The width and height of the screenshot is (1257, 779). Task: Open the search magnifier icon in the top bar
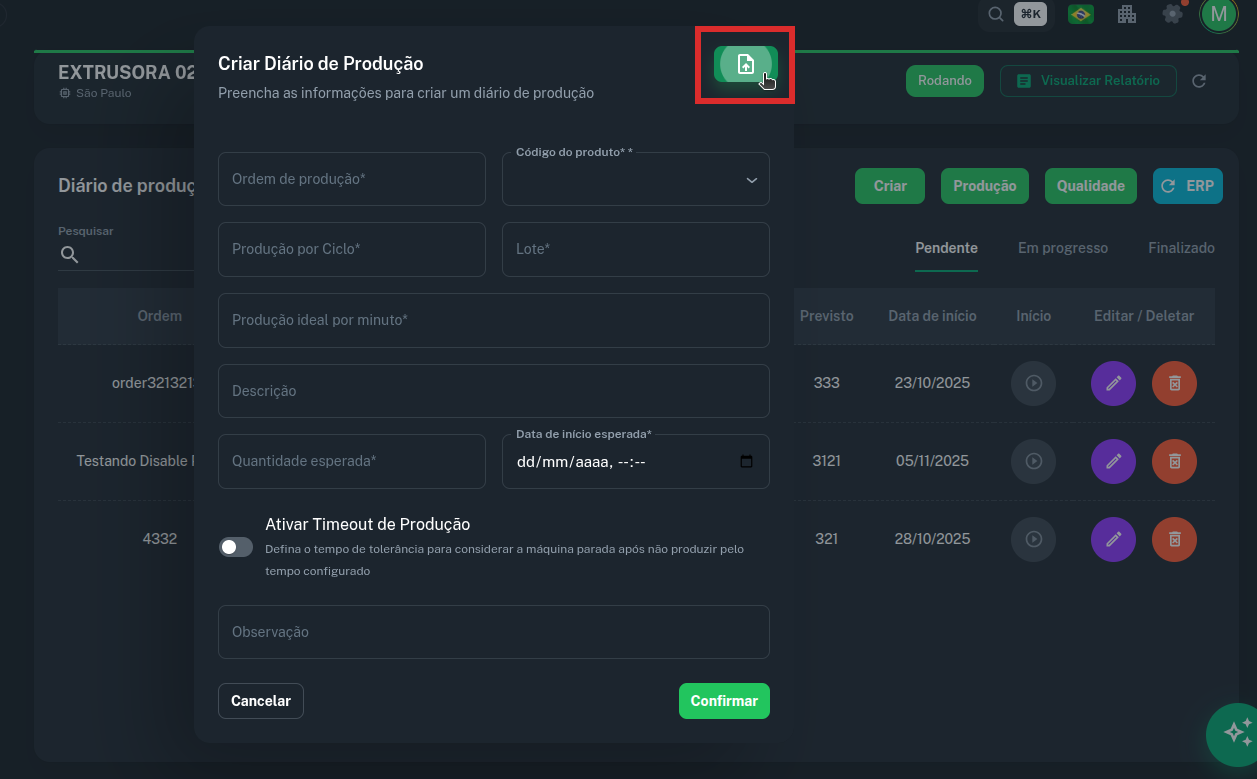click(x=995, y=15)
